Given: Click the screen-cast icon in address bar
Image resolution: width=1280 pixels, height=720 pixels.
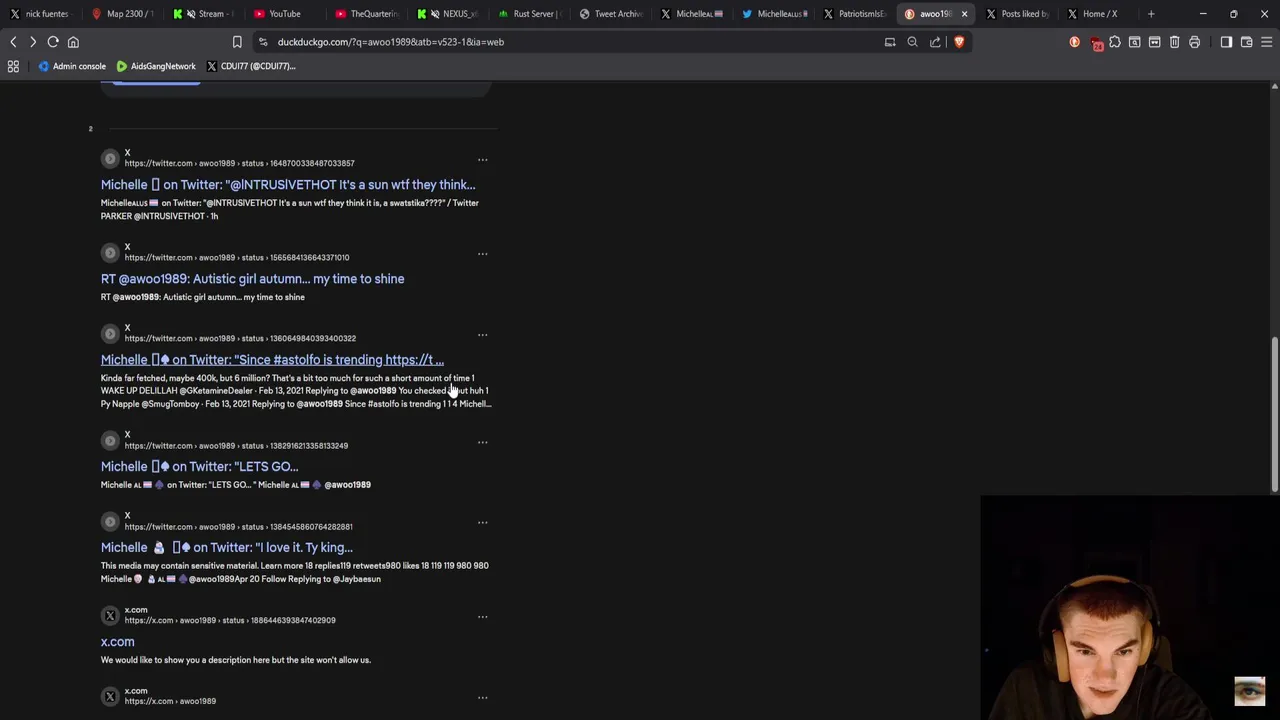Looking at the screenshot, I should tap(890, 42).
